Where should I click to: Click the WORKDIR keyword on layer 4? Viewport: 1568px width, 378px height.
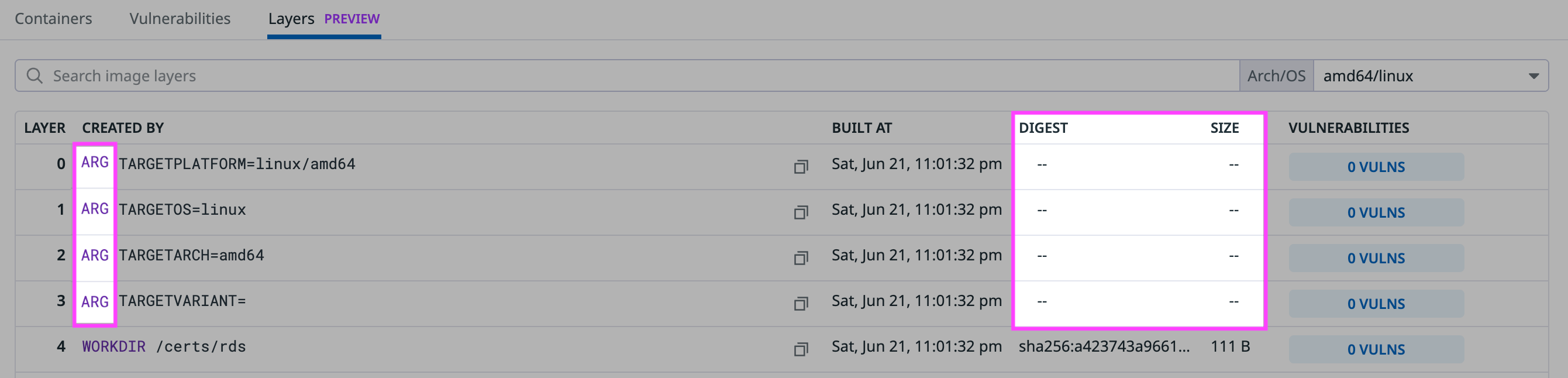click(113, 346)
